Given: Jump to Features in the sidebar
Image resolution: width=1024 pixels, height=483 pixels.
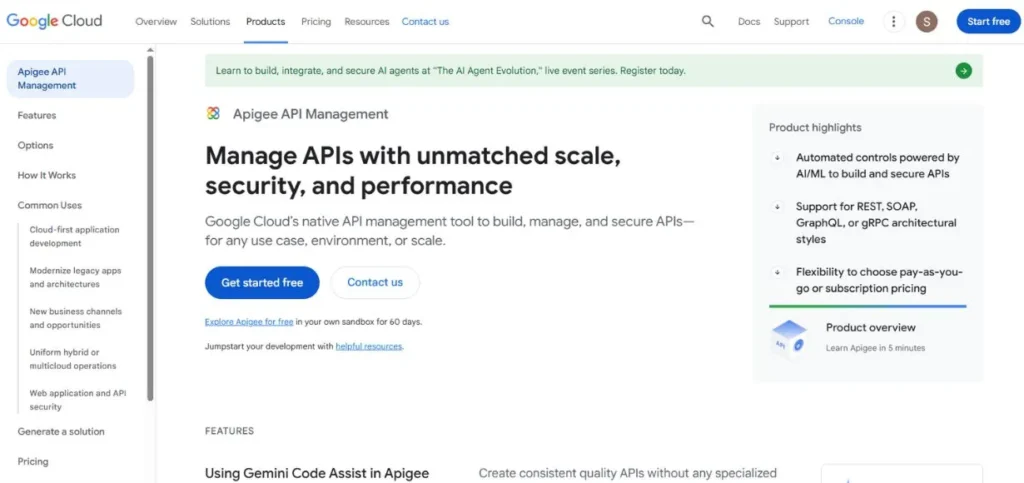Looking at the screenshot, I should point(37,116).
